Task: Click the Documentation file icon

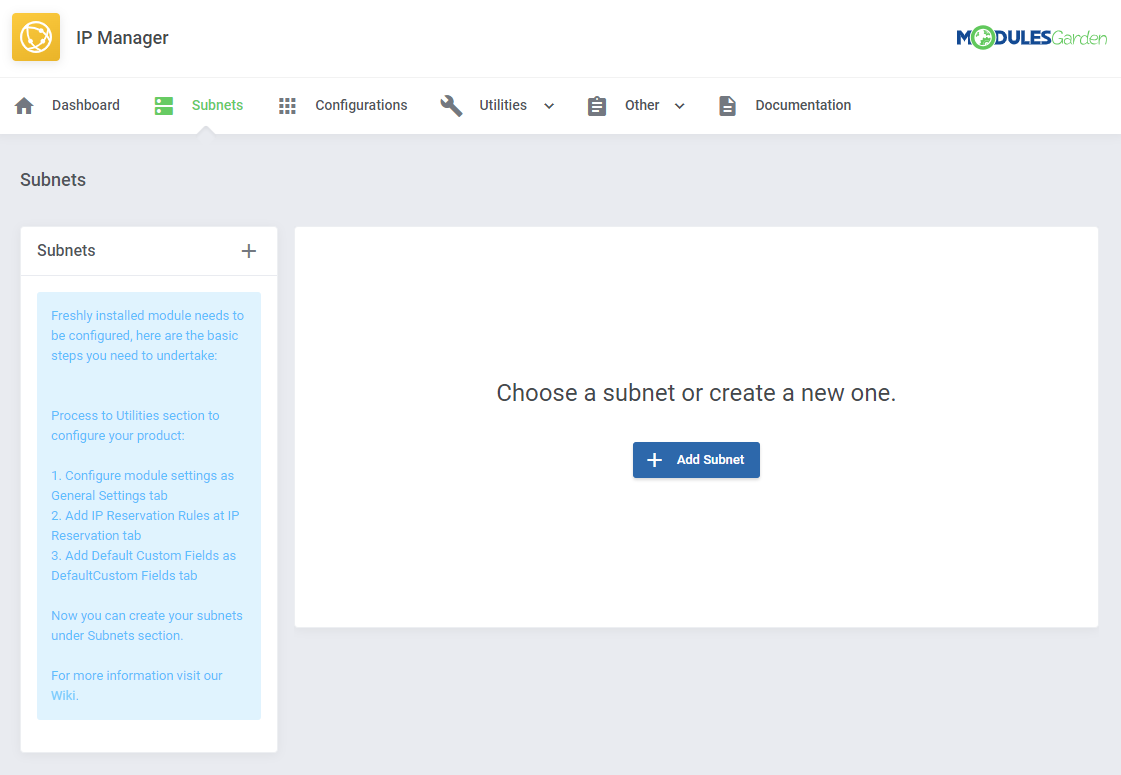Action: (727, 106)
